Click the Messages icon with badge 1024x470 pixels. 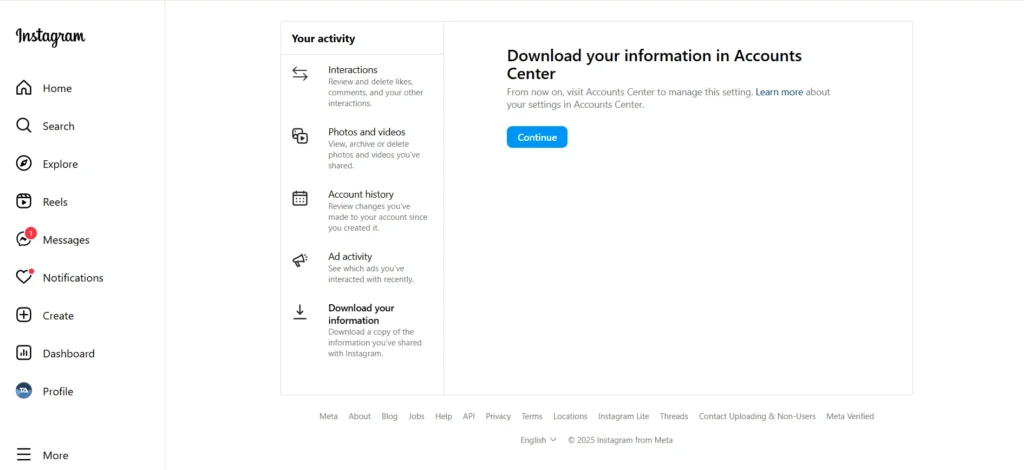tap(25, 238)
